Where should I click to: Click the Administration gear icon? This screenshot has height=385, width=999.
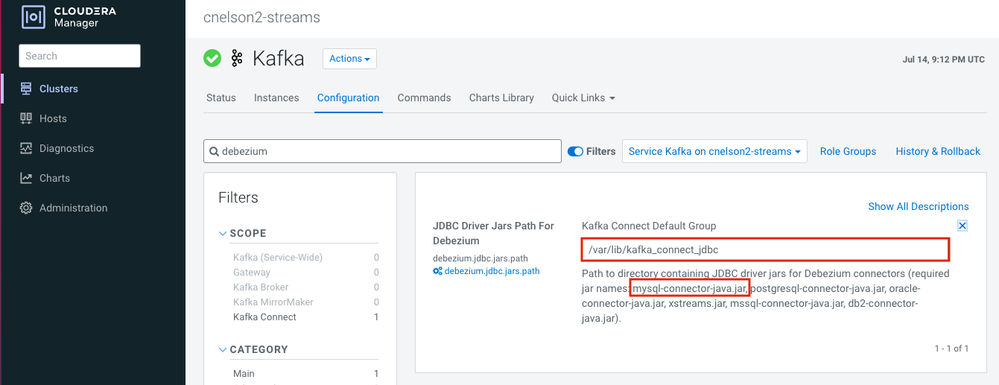click(x=26, y=208)
